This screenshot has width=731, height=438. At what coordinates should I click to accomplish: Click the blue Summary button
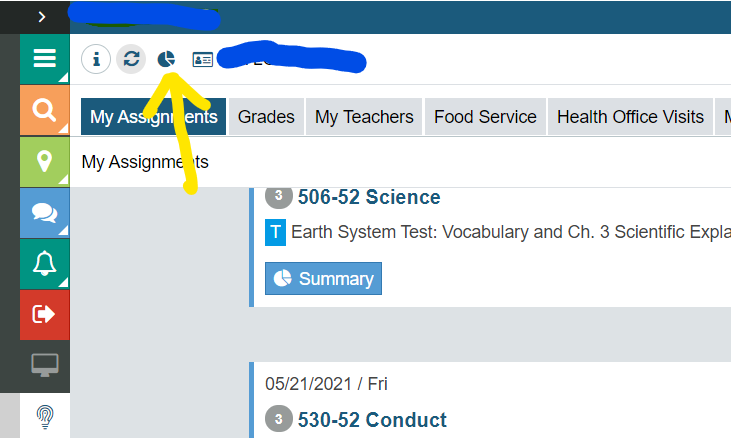[324, 279]
